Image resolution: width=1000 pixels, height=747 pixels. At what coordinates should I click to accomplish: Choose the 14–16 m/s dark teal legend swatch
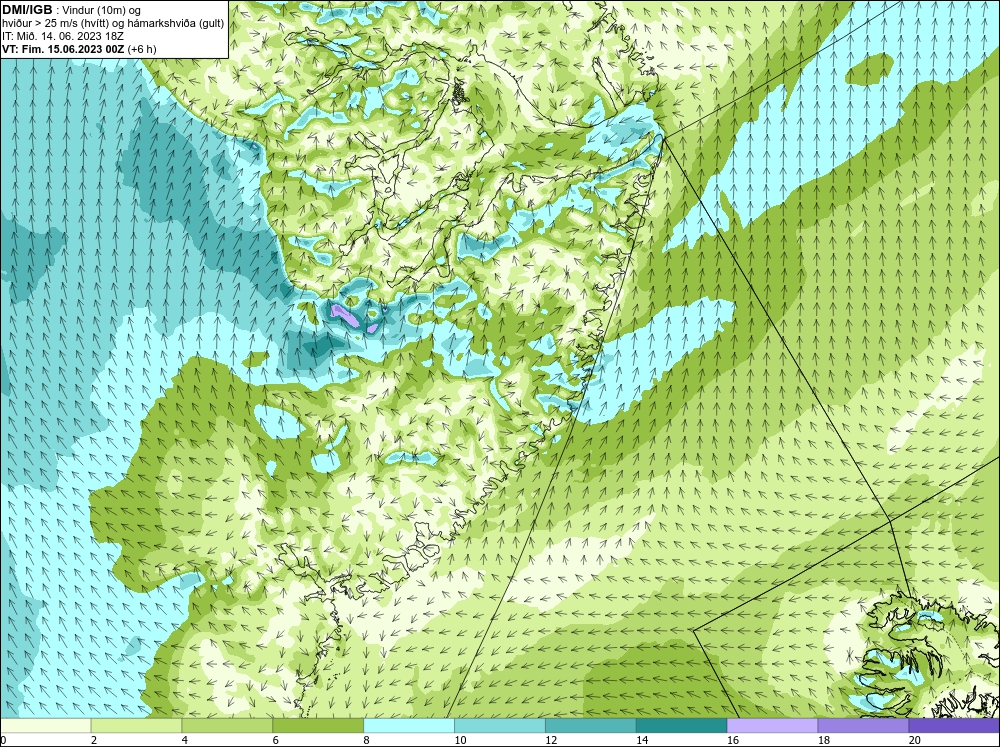coord(681,725)
